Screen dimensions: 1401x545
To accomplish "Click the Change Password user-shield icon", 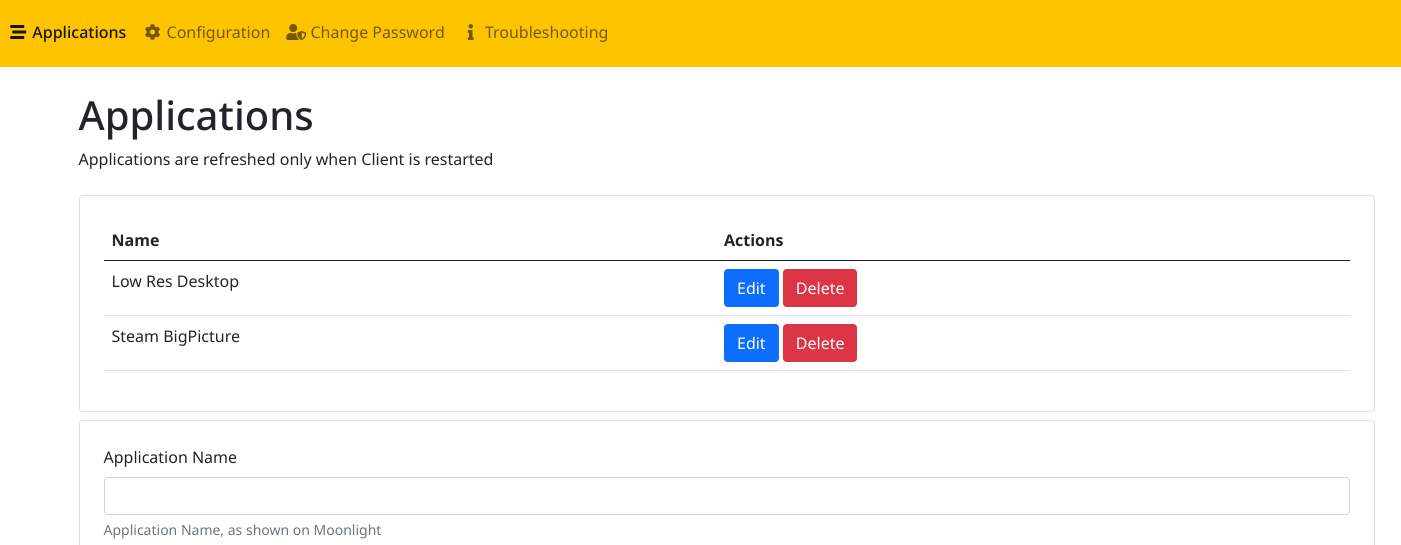I will click(x=295, y=33).
